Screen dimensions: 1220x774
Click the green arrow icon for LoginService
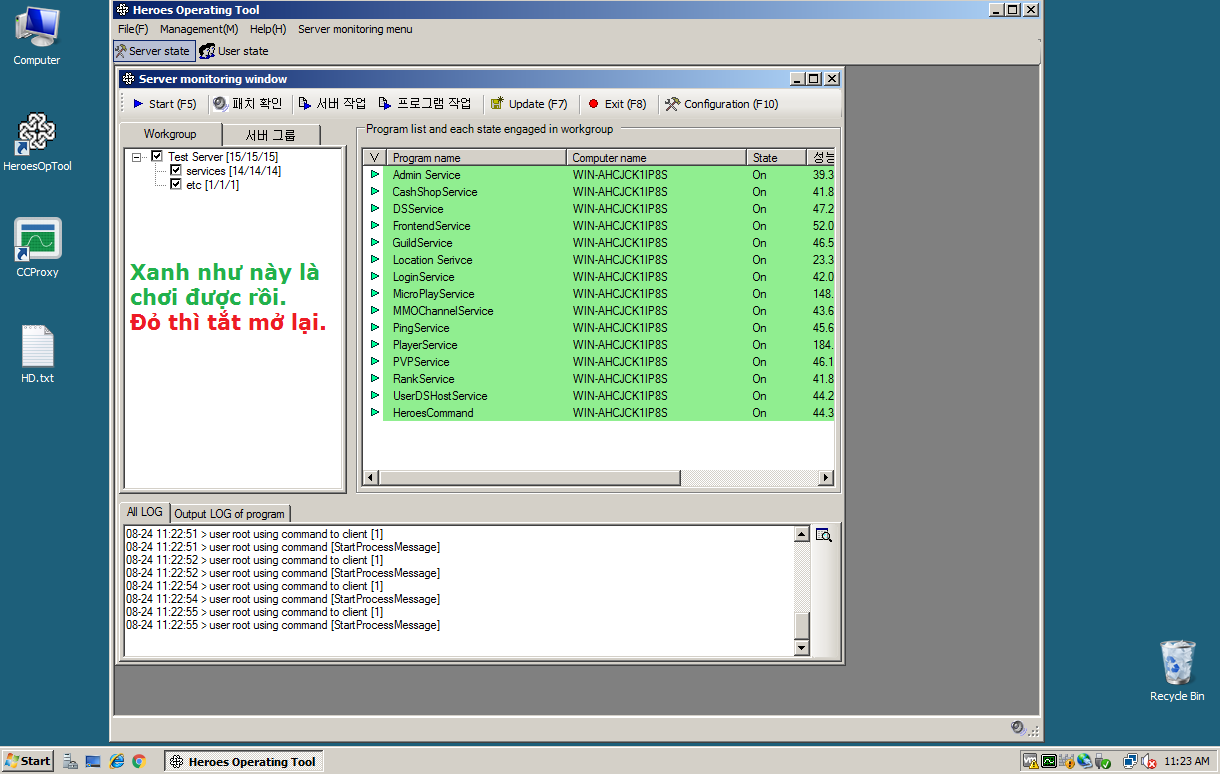(x=375, y=276)
